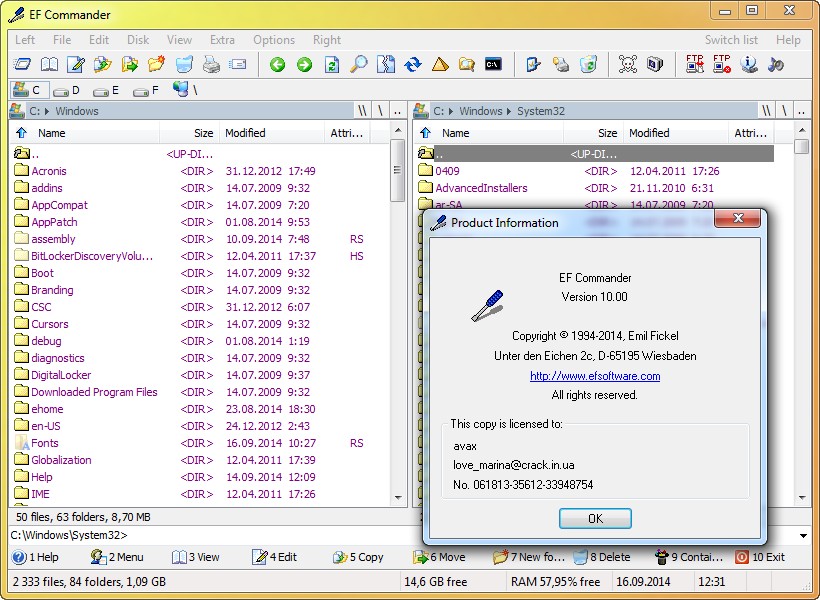Click the recycle bin toolbar icon

point(588,64)
